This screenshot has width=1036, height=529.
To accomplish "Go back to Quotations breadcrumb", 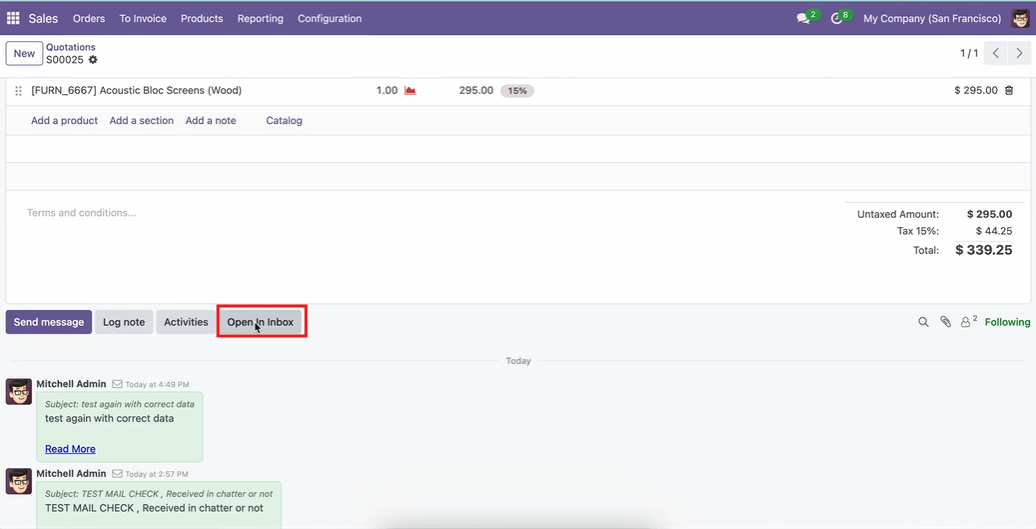I will click(71, 47).
